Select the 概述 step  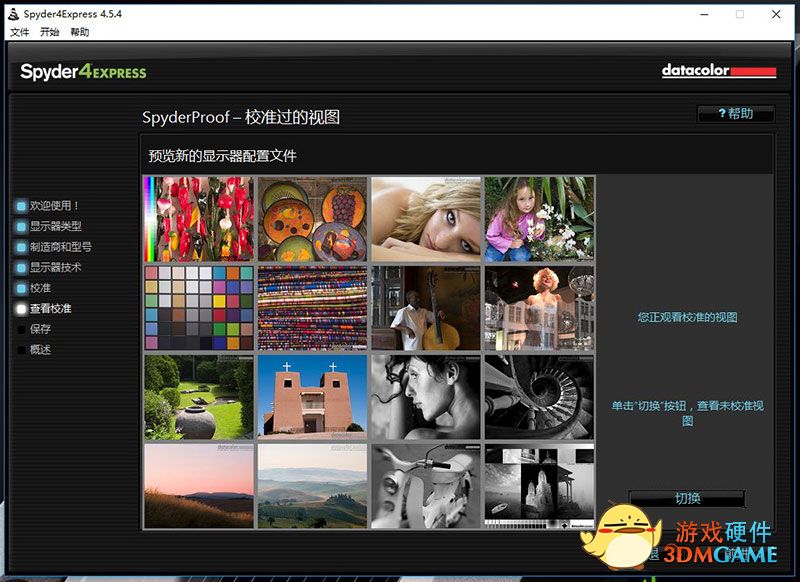tap(40, 350)
